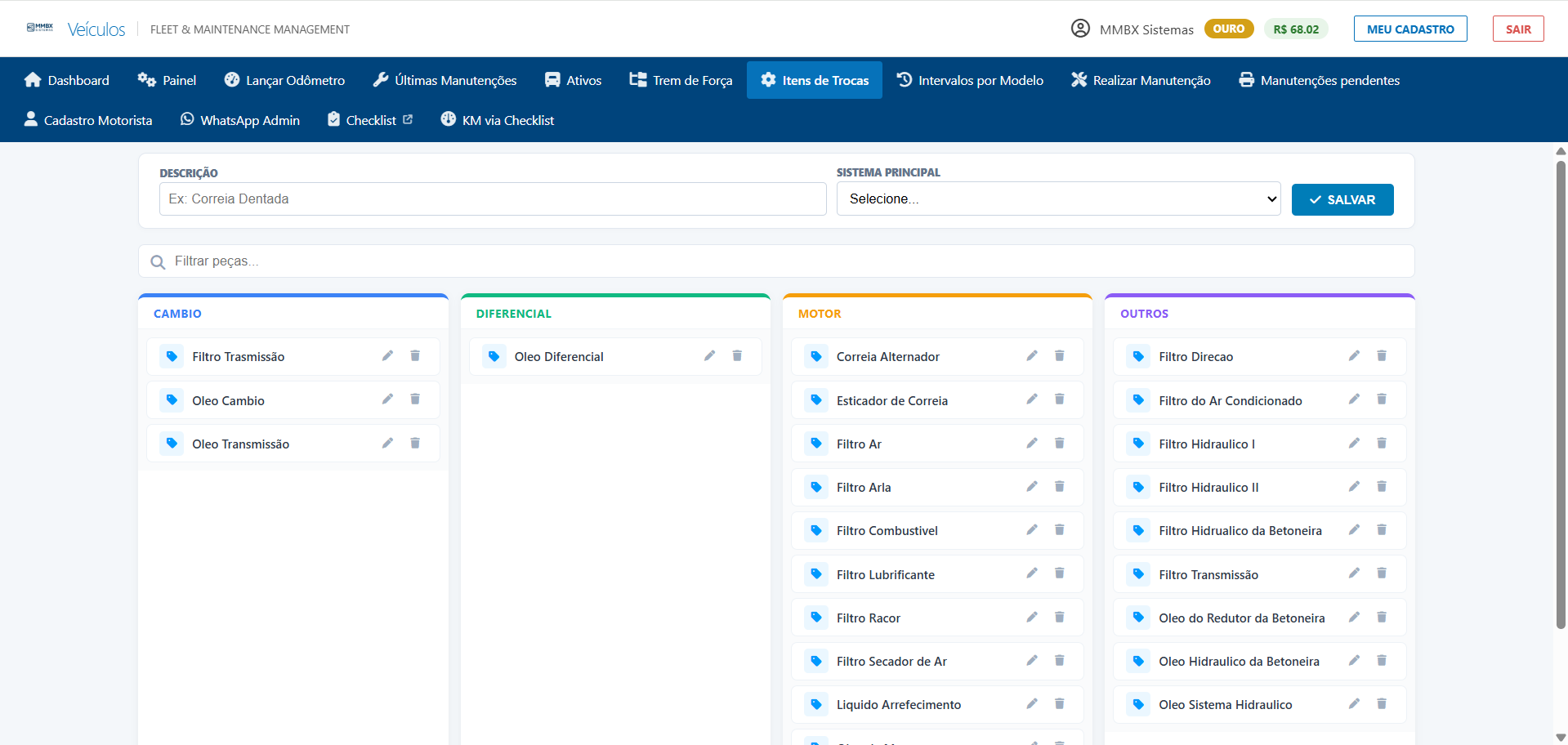This screenshot has width=1568, height=745.
Task: Open the Painel menu item
Action: tap(167, 80)
